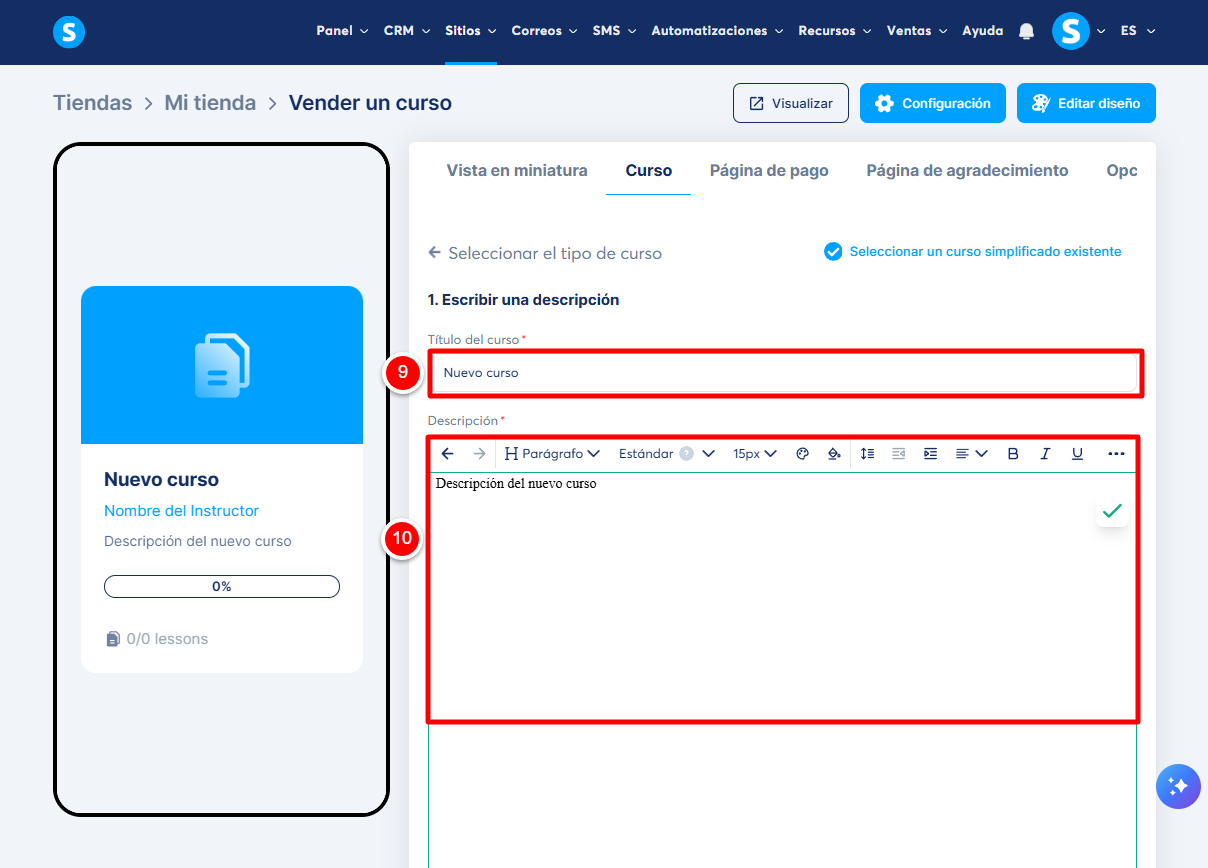This screenshot has width=1208, height=868.
Task: Open the Ayuda menu item
Action: click(x=982, y=31)
